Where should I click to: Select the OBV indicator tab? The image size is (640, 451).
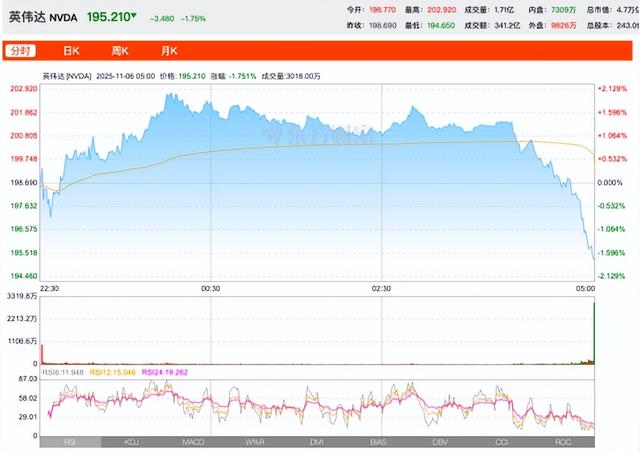(440, 442)
